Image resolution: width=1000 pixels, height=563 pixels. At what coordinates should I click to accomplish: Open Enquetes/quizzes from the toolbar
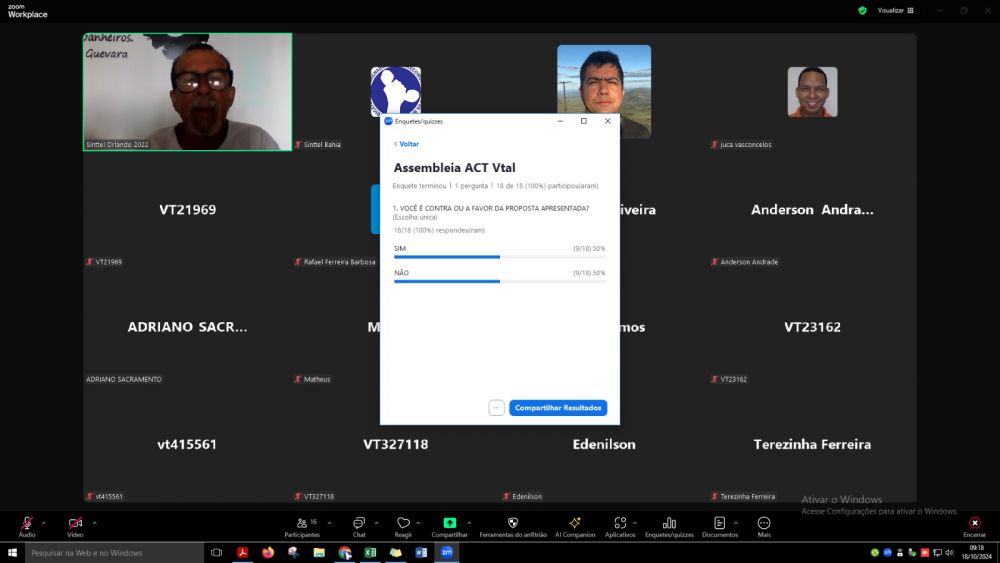[669, 523]
